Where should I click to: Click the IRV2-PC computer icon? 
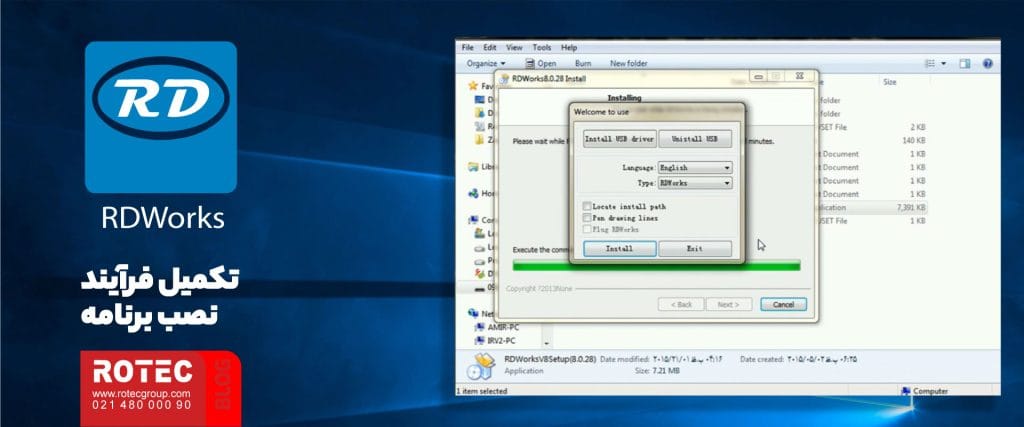click(479, 341)
